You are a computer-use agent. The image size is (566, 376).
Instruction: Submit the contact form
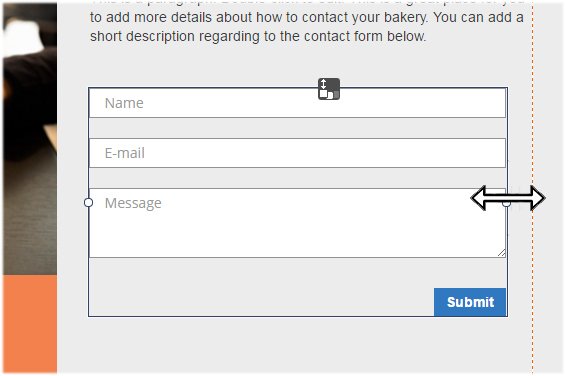(470, 302)
